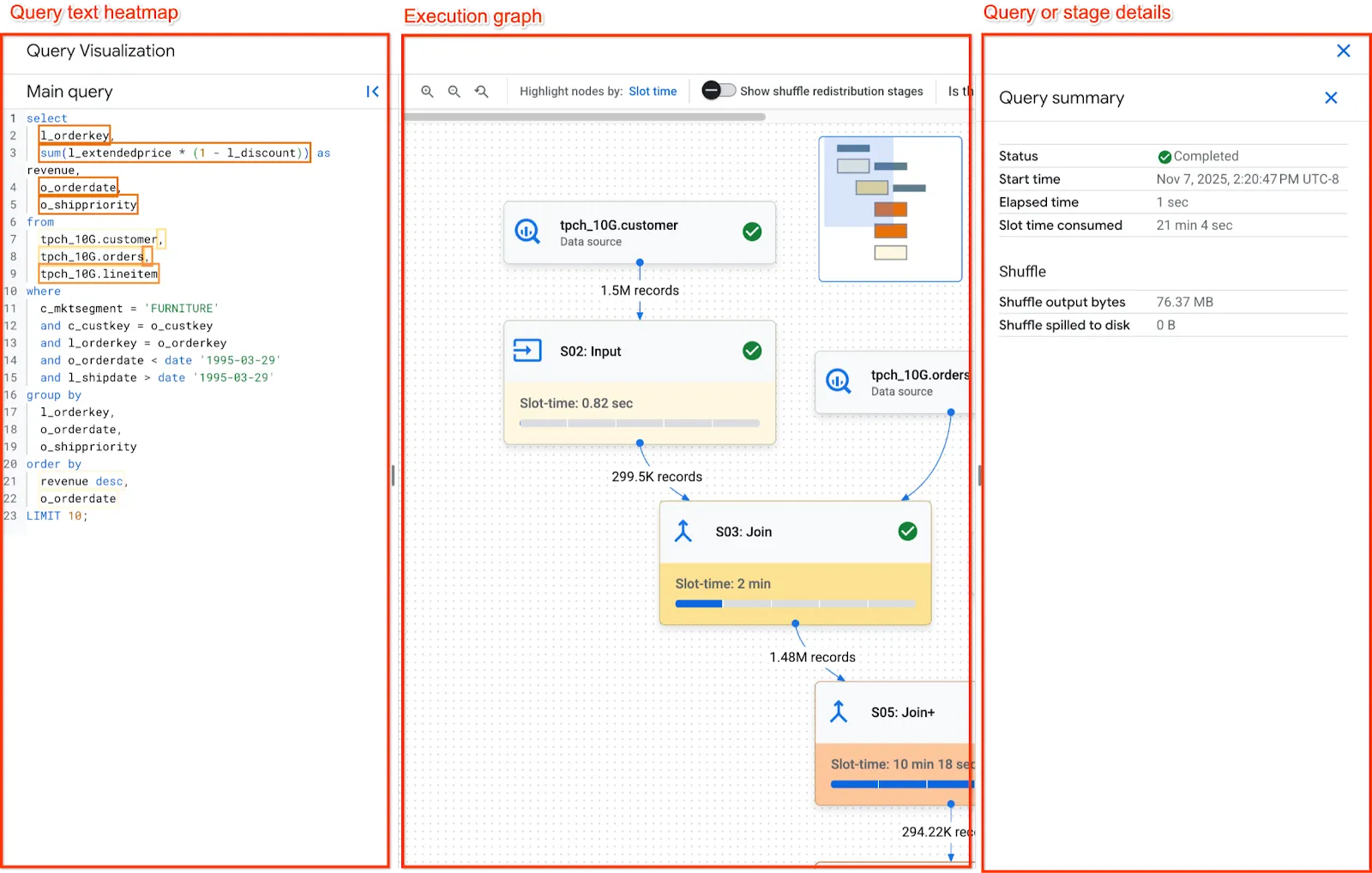Select the zoom out tool in the execution graph

tap(454, 91)
